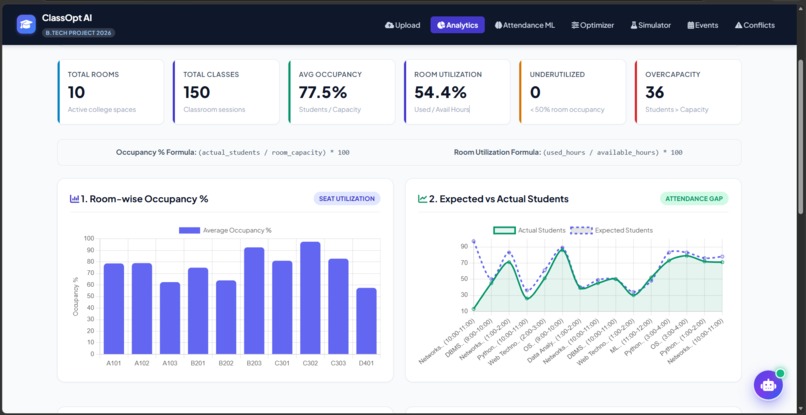This screenshot has height=415, width=806.
Task: Go to the Optimizer tab
Action: pos(593,25)
